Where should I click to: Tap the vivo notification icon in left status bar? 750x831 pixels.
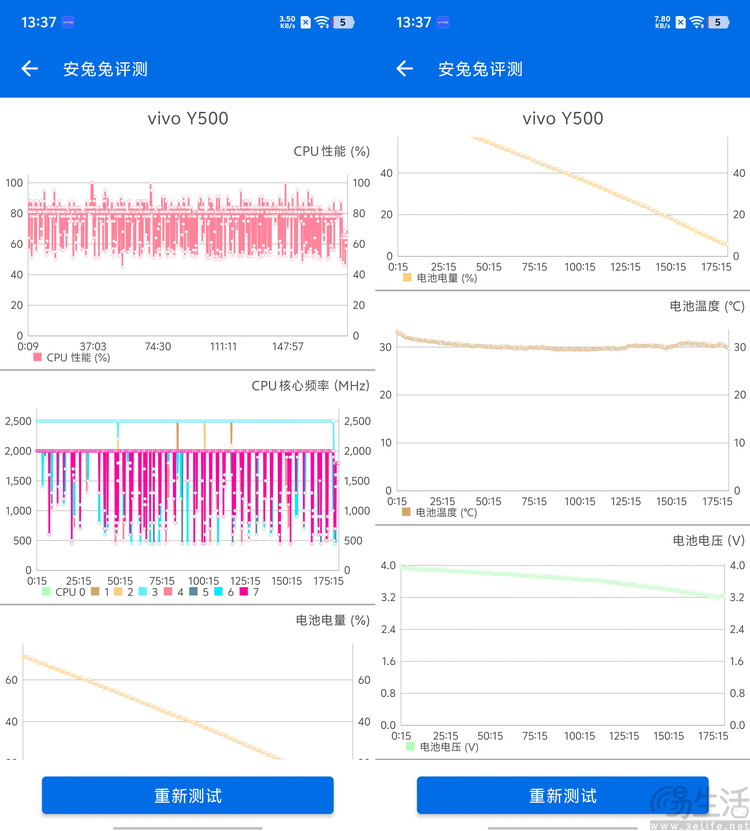point(68,22)
